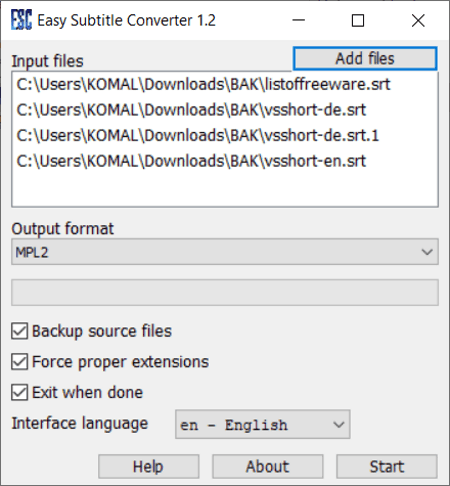This screenshot has width=450, height=486.
Task: Click the Add files button
Action: [365, 59]
